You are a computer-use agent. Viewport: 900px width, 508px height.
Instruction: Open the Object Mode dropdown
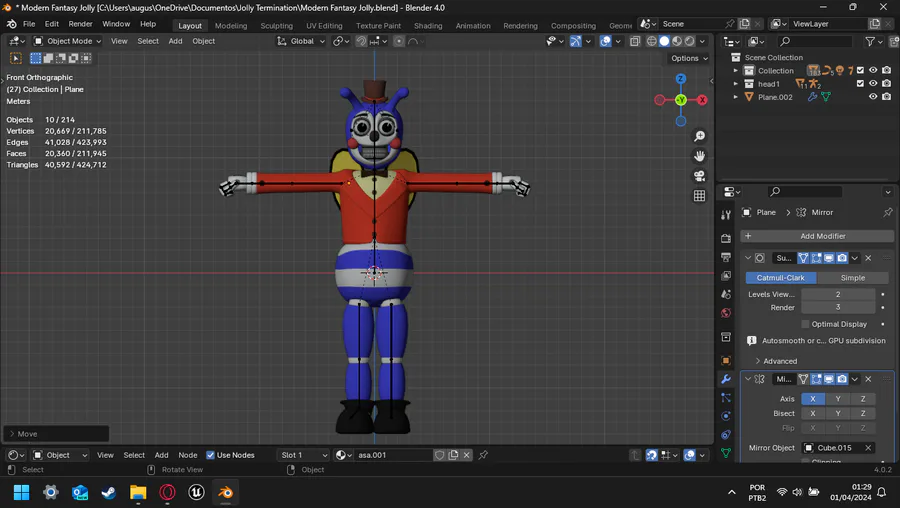click(67, 41)
